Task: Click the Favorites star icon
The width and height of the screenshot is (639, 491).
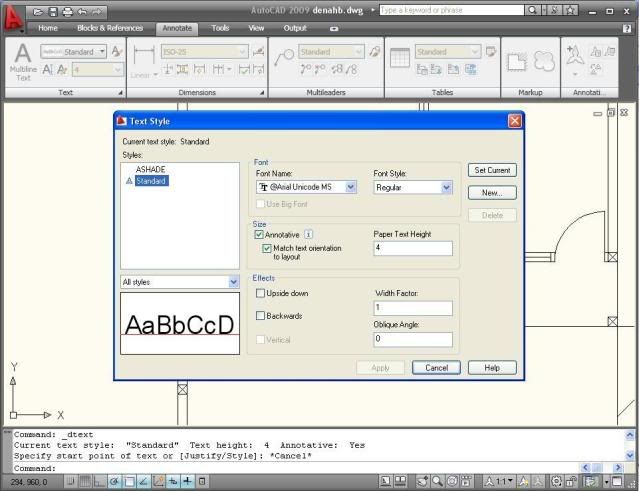Action: coord(571,10)
